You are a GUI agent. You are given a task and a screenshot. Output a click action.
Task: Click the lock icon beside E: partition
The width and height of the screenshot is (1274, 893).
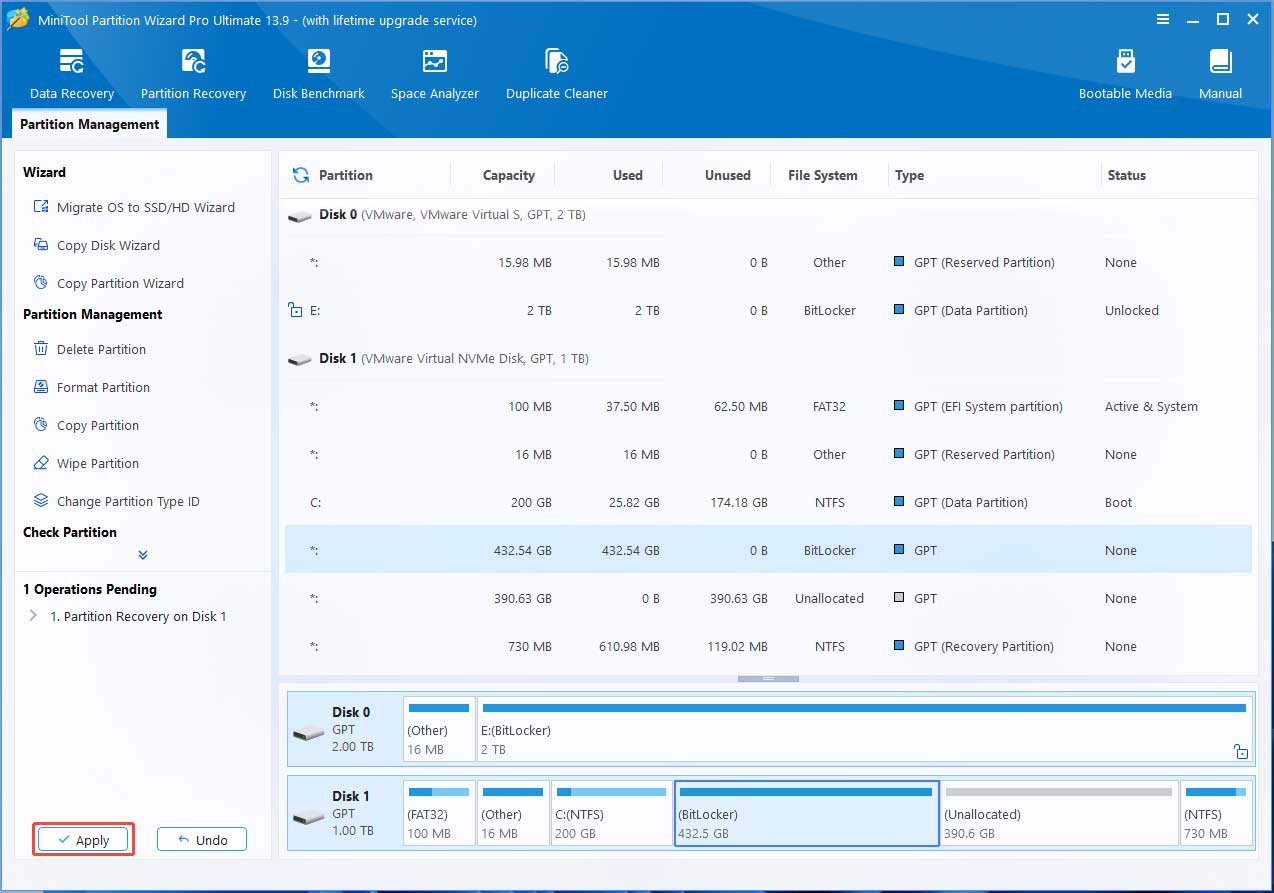(x=295, y=310)
